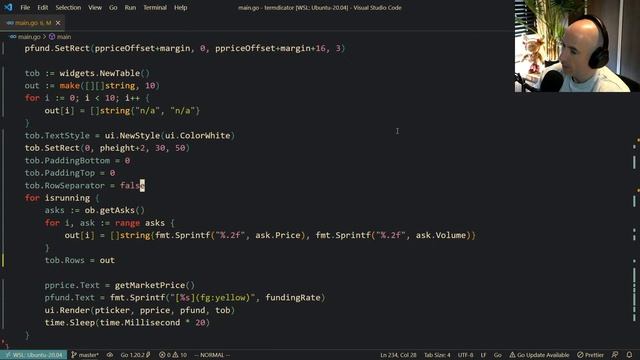Click 'tob.PaddingBottom = 0' line
Screen dimensions: 640x360
click(77, 161)
